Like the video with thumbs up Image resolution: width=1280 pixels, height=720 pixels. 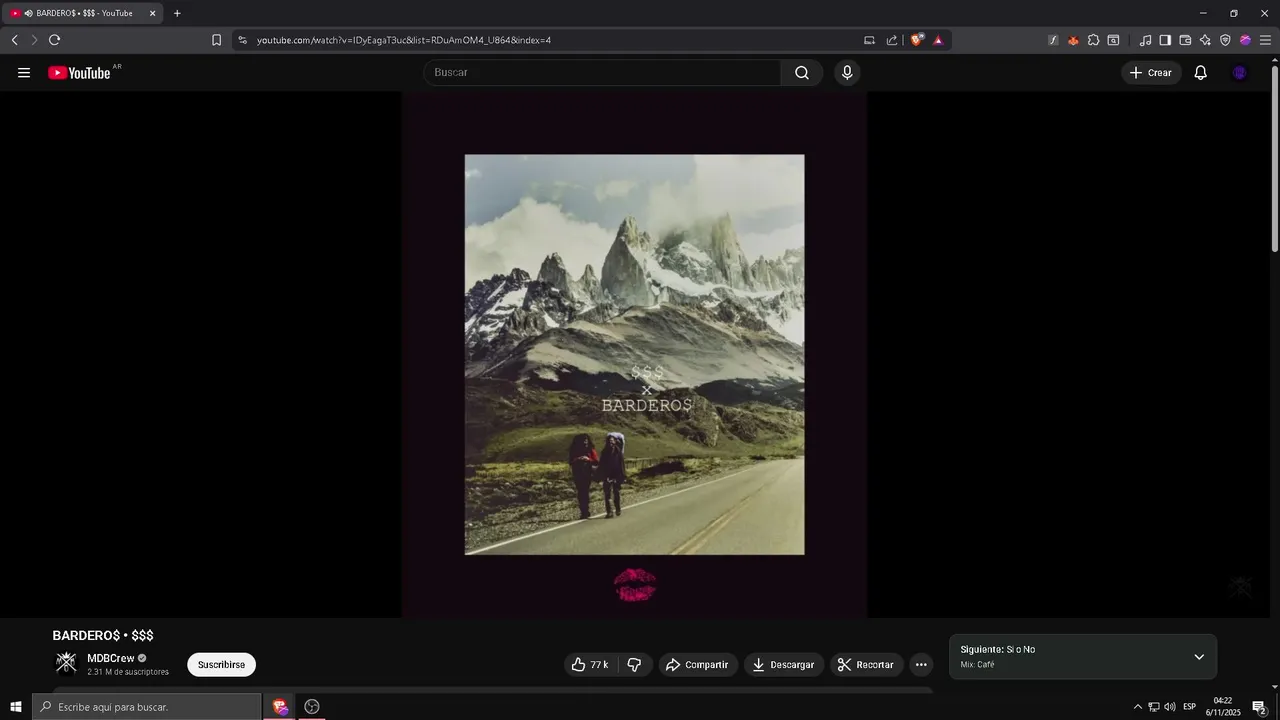(590, 665)
